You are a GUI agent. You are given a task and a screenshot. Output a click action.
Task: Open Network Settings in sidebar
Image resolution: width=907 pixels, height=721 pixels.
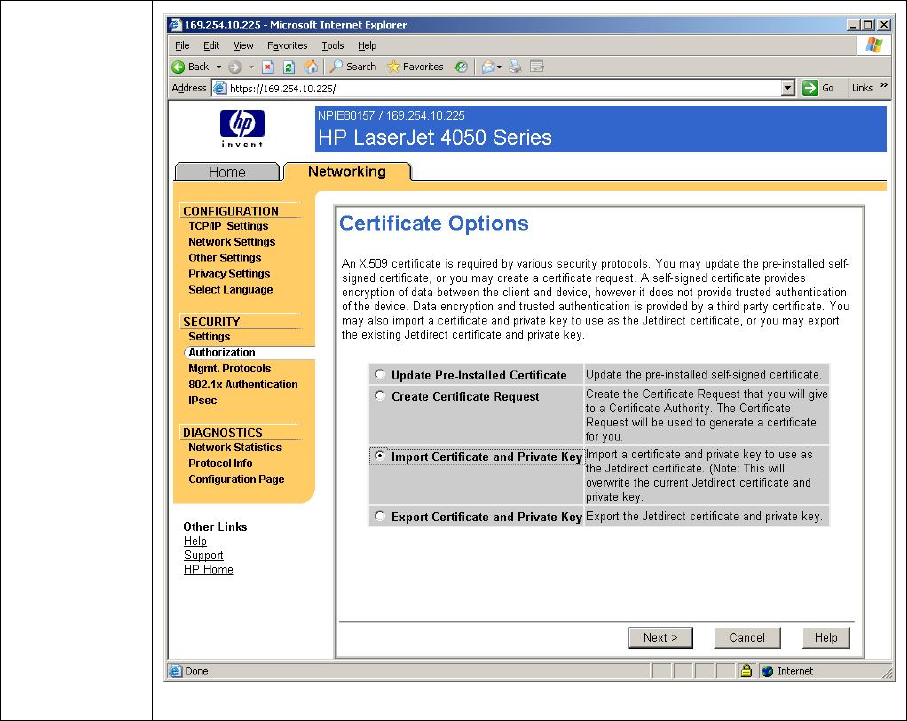pos(231,242)
